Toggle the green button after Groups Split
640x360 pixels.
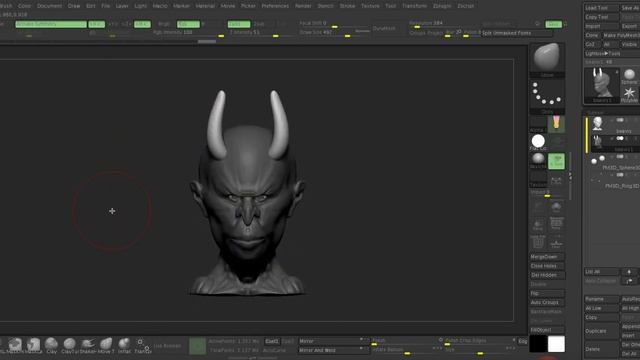[553, 24]
